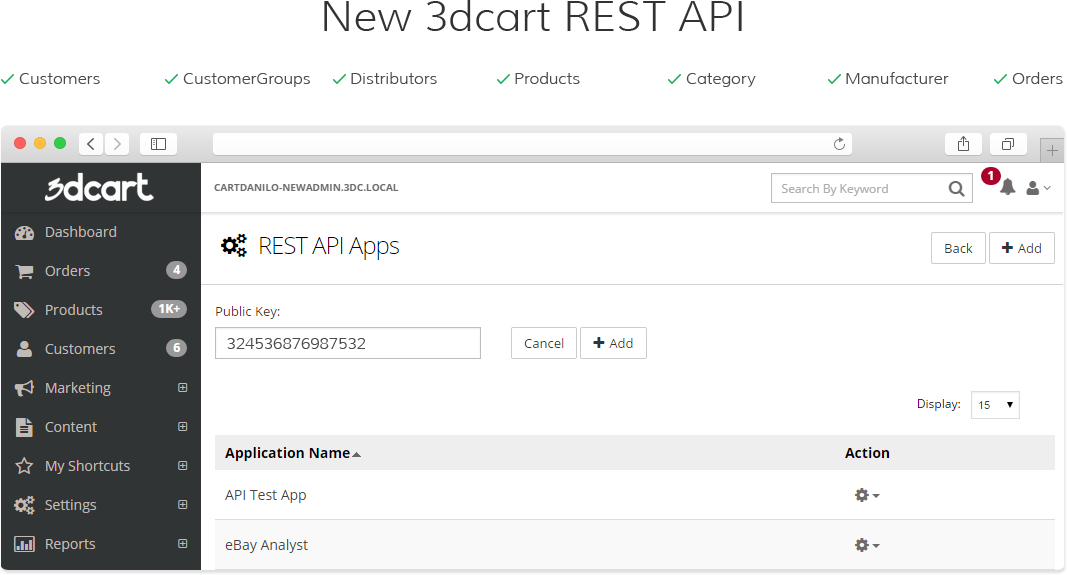This screenshot has width=1067, height=575.
Task: Click the 3dcart logo in the sidebar
Action: coord(99,187)
